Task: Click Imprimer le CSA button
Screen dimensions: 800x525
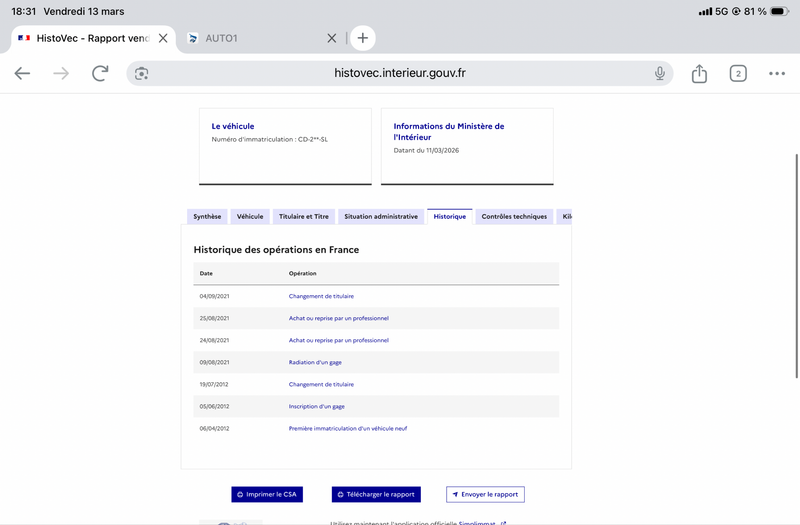Action: click(x=267, y=494)
